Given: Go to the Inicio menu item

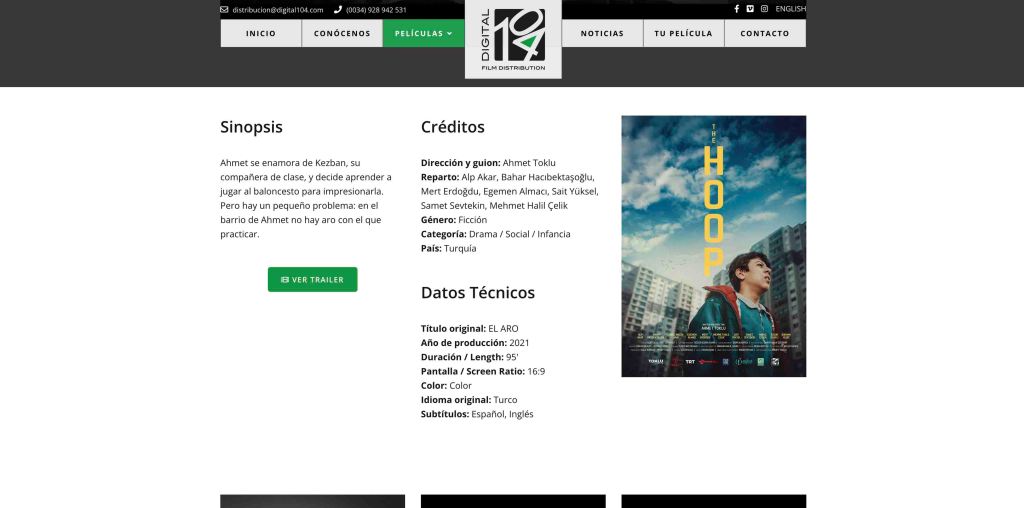Looking at the screenshot, I should [x=261, y=33].
